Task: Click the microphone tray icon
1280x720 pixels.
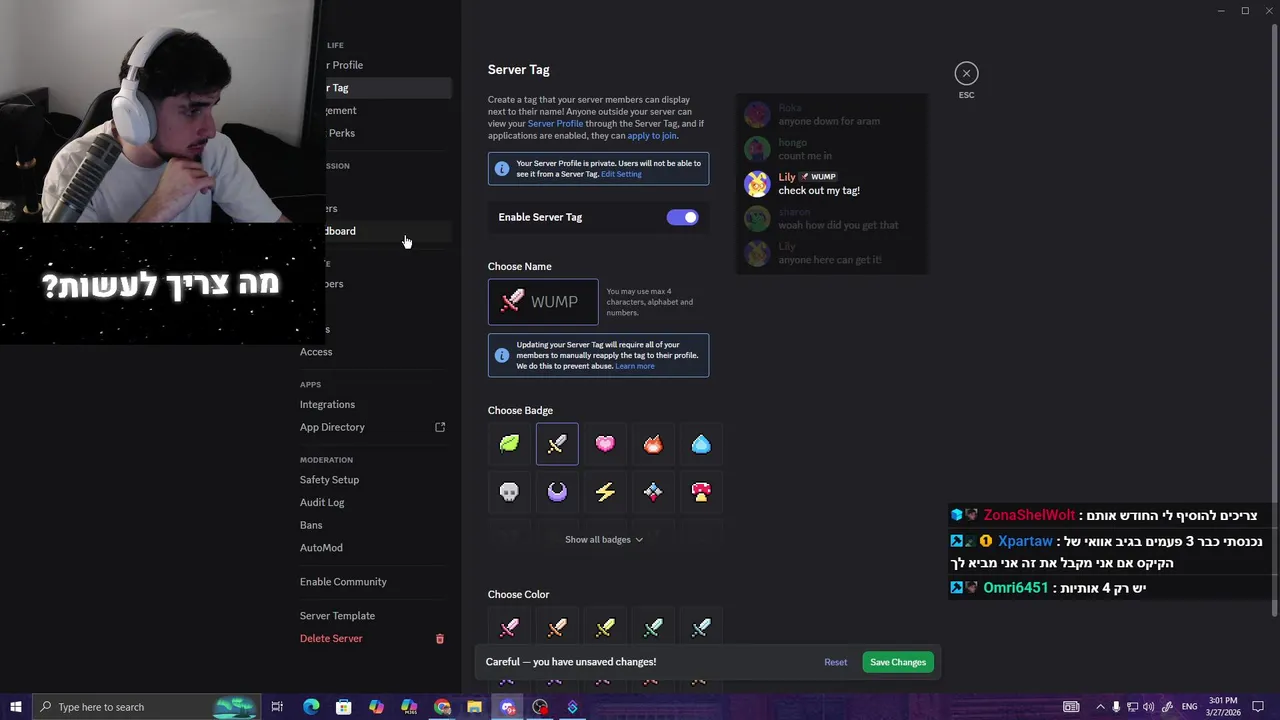Action: pos(1116,707)
